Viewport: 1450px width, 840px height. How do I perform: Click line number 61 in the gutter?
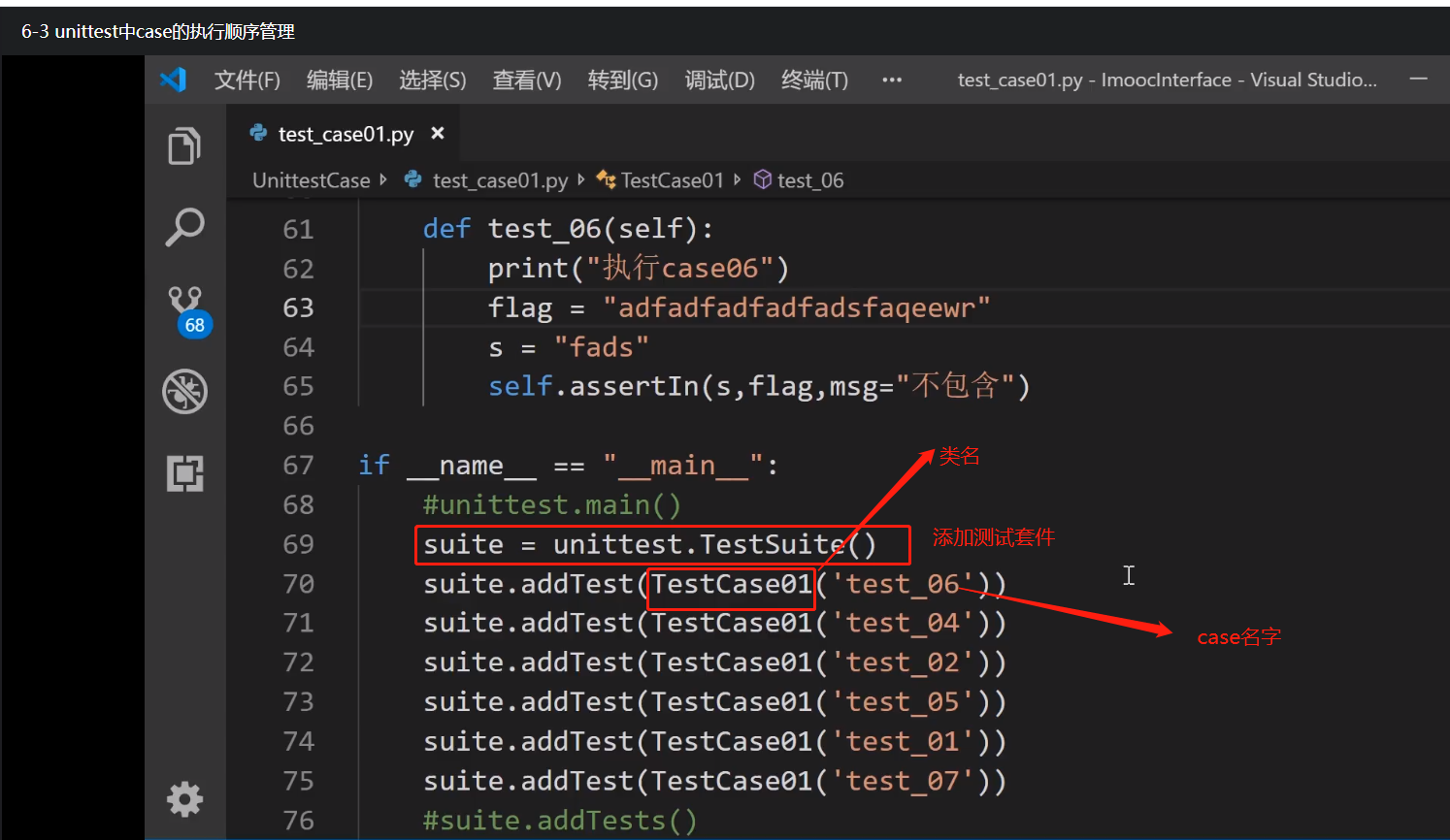[298, 229]
